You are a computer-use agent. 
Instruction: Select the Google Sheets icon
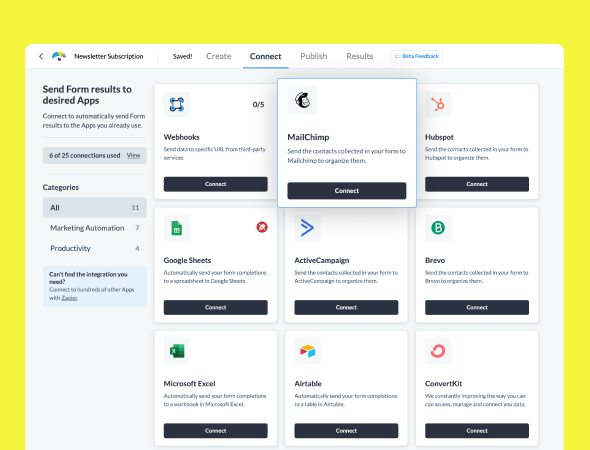coord(176,228)
